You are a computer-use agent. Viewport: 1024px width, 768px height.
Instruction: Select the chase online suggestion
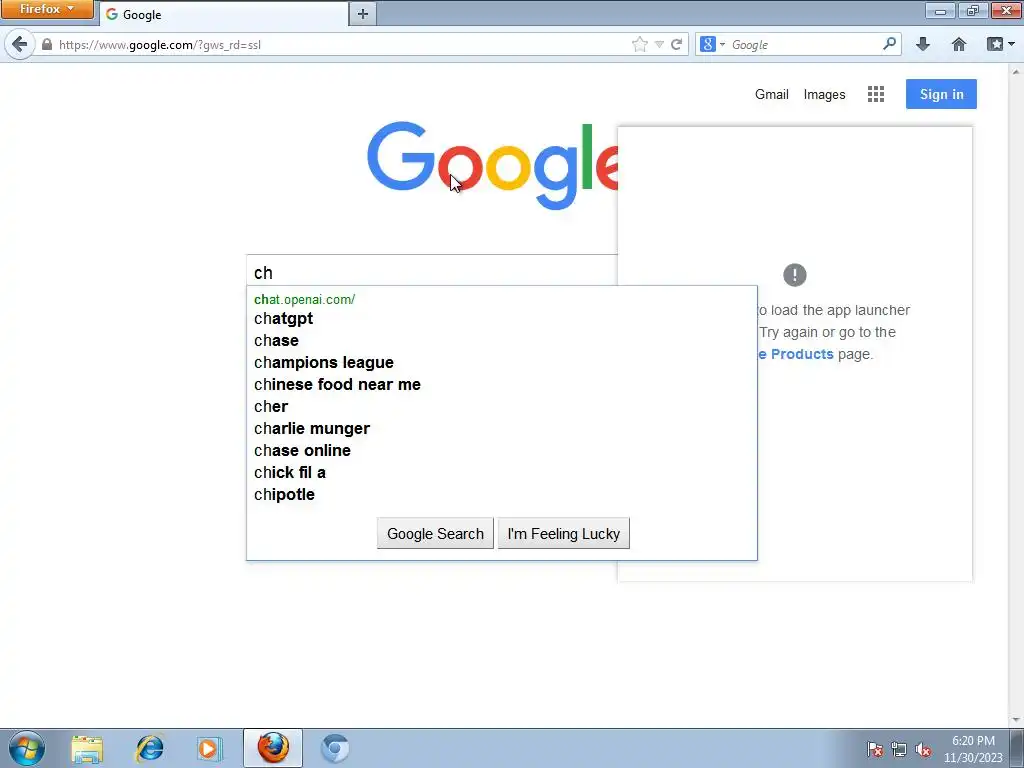[x=302, y=451]
